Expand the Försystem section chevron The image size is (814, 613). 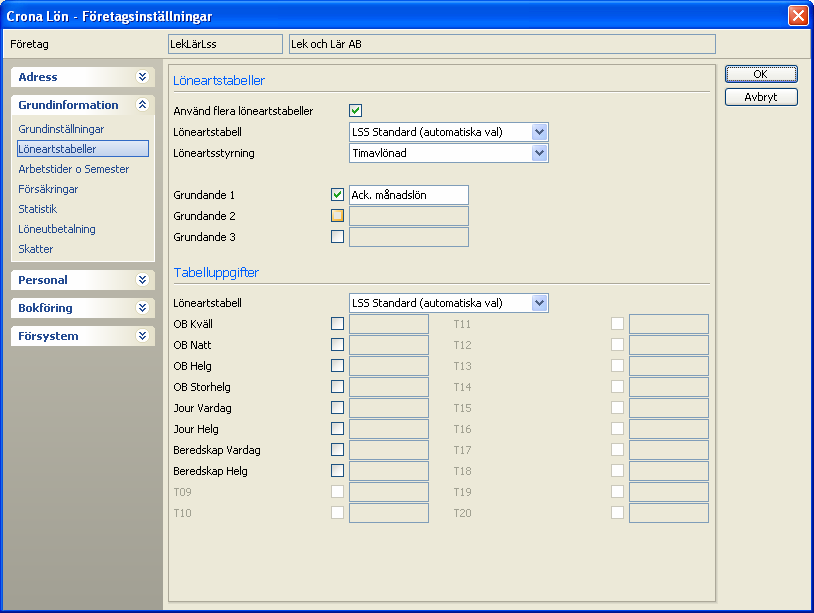pos(142,336)
